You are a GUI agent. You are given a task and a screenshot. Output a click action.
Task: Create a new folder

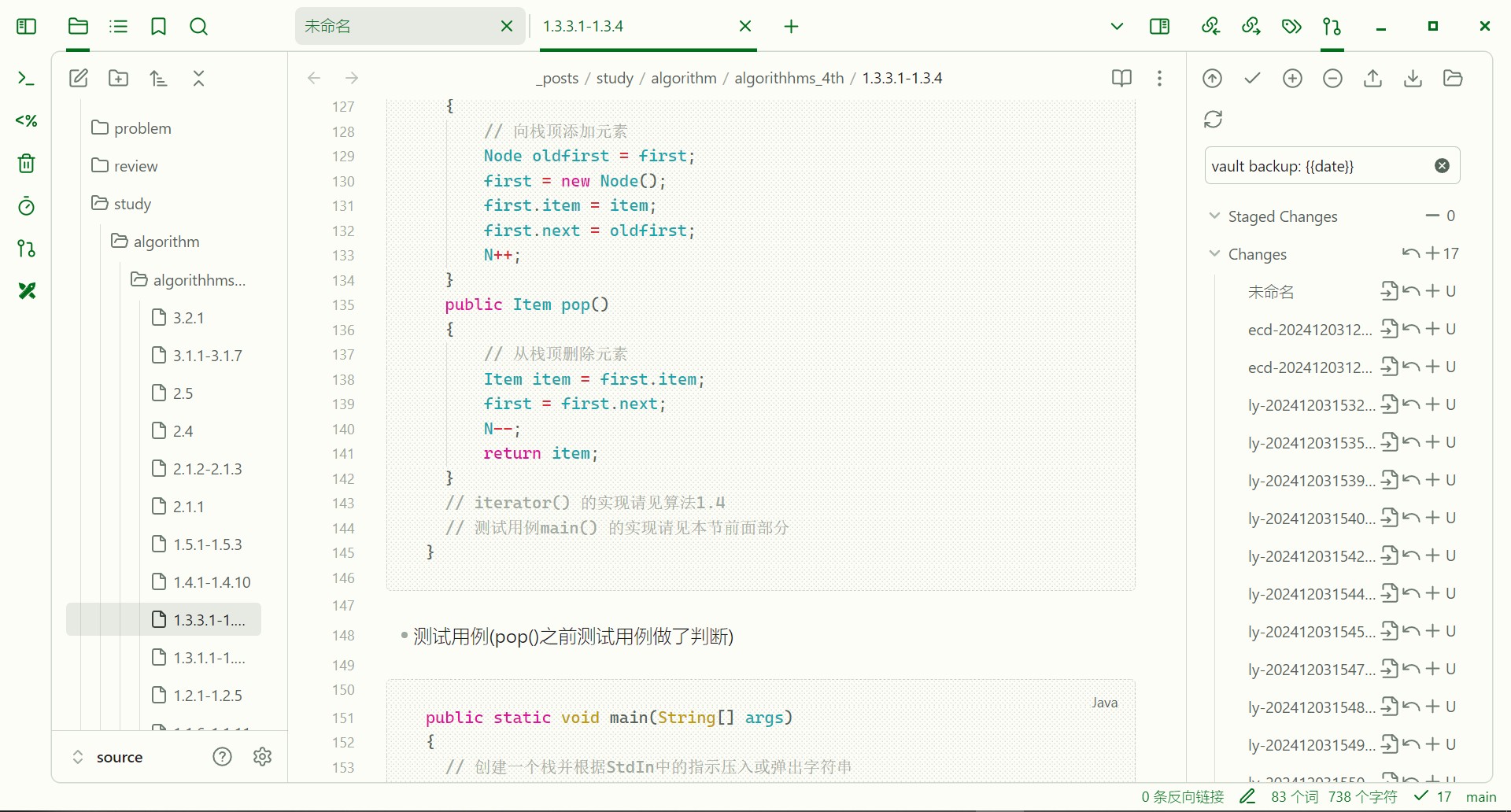119,78
